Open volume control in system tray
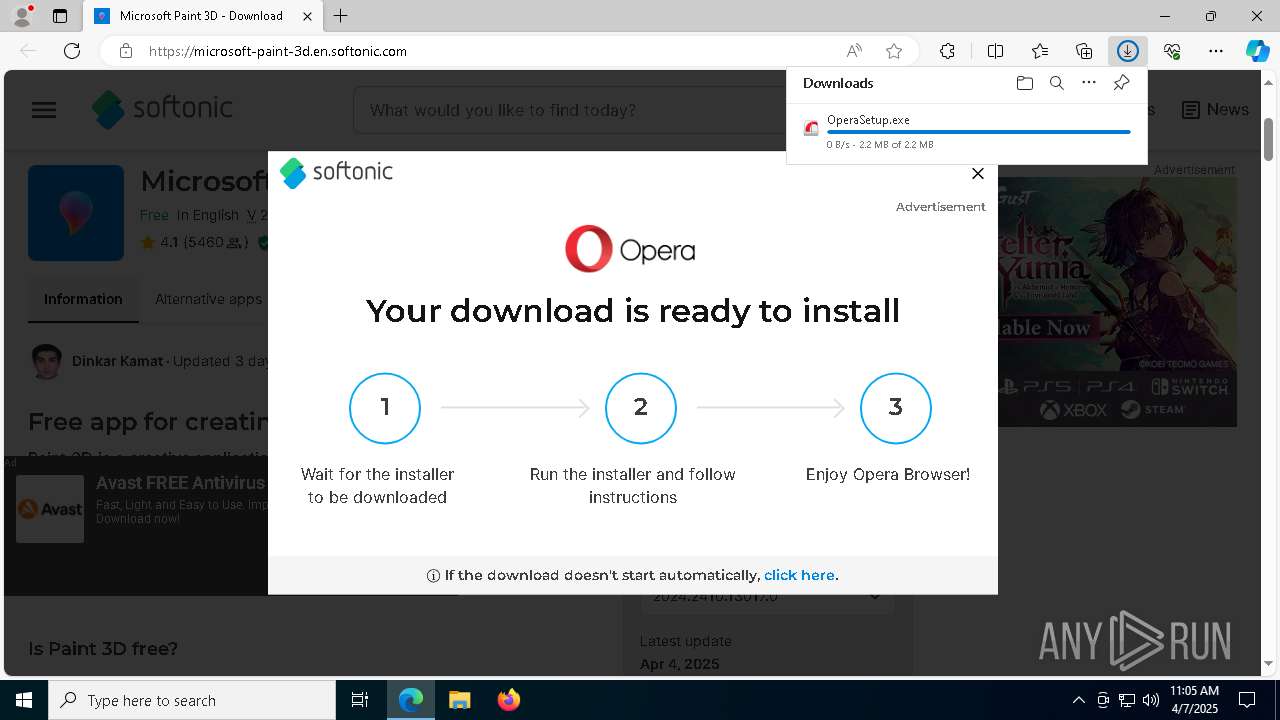The width and height of the screenshot is (1280, 720). (1150, 700)
